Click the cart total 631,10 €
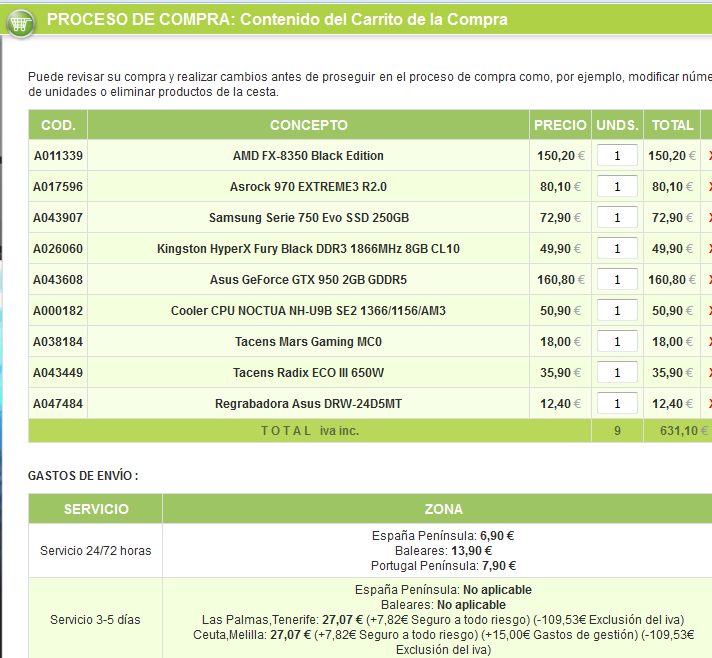Screen dimensions: 712x658 pos(683,430)
